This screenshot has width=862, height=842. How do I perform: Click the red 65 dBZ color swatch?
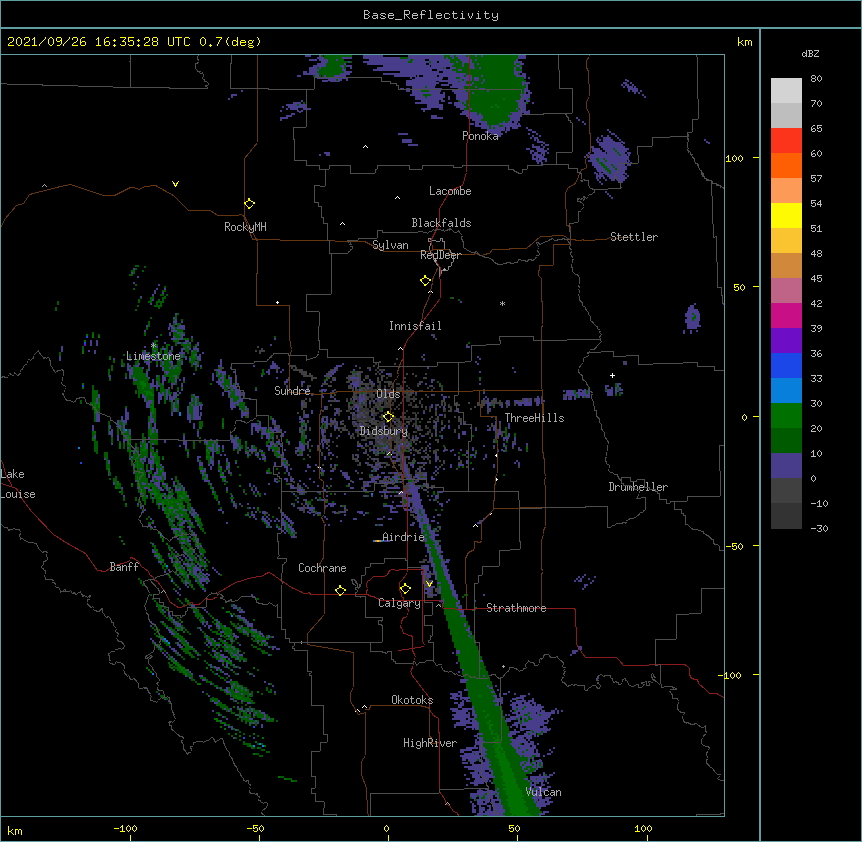tap(786, 140)
